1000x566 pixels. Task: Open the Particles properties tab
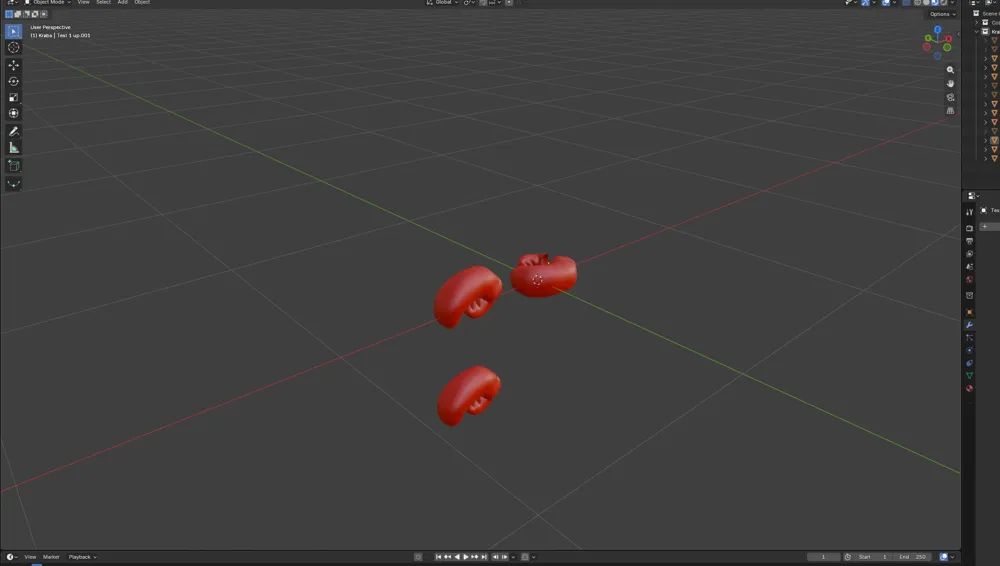pyautogui.click(x=969, y=338)
